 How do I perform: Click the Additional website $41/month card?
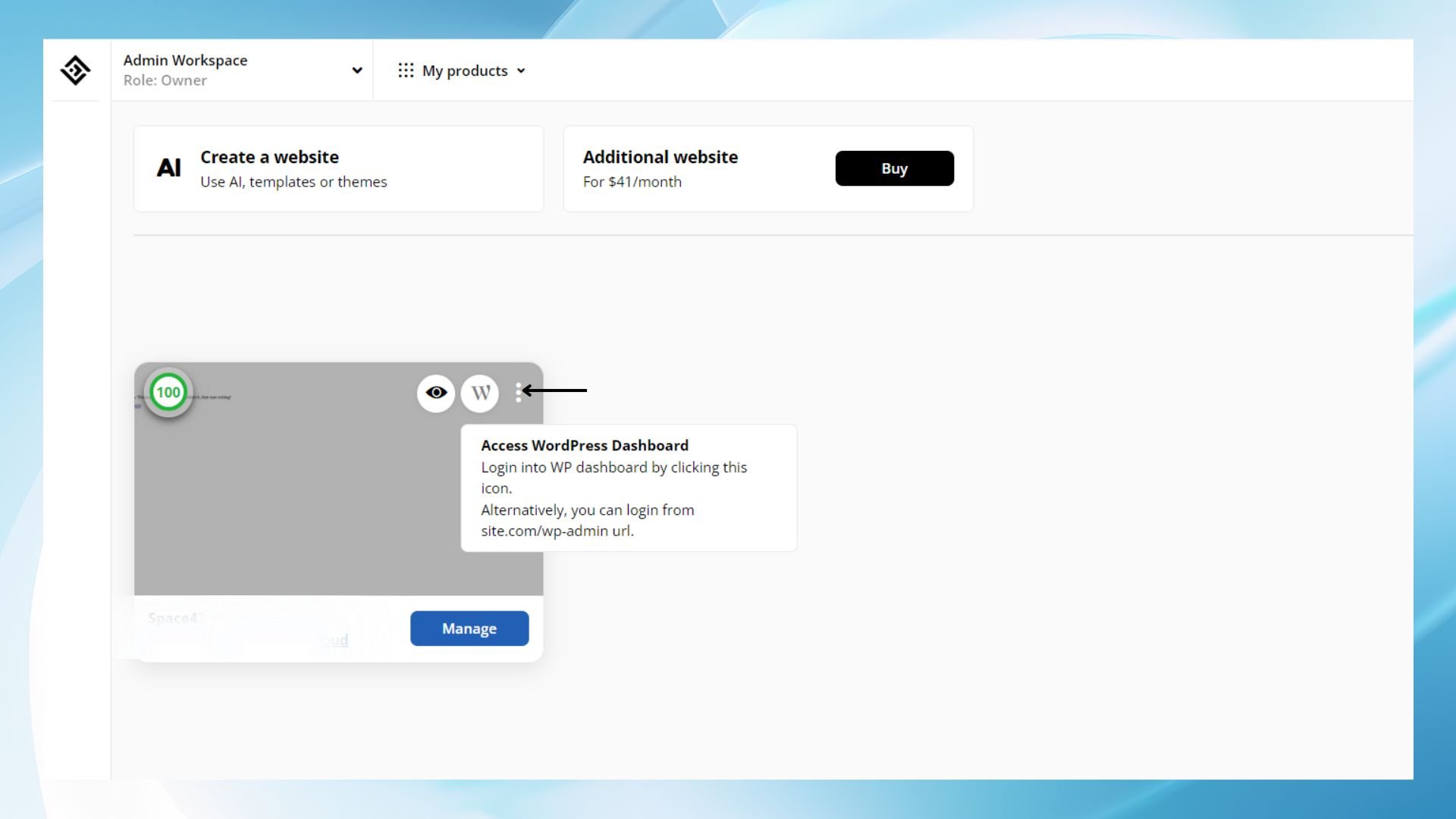(682, 168)
